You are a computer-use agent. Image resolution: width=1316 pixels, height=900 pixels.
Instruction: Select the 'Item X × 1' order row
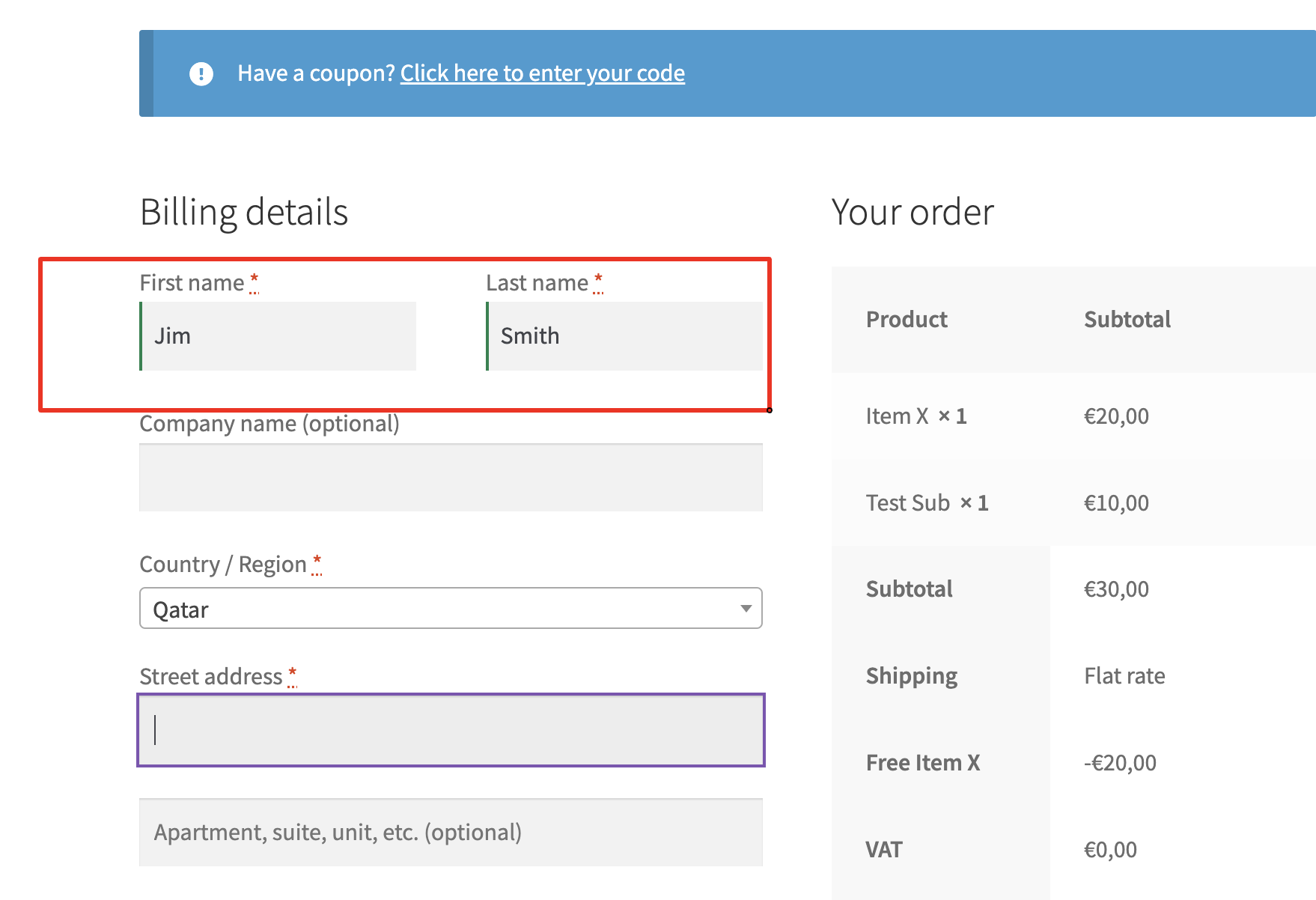coord(1073,416)
